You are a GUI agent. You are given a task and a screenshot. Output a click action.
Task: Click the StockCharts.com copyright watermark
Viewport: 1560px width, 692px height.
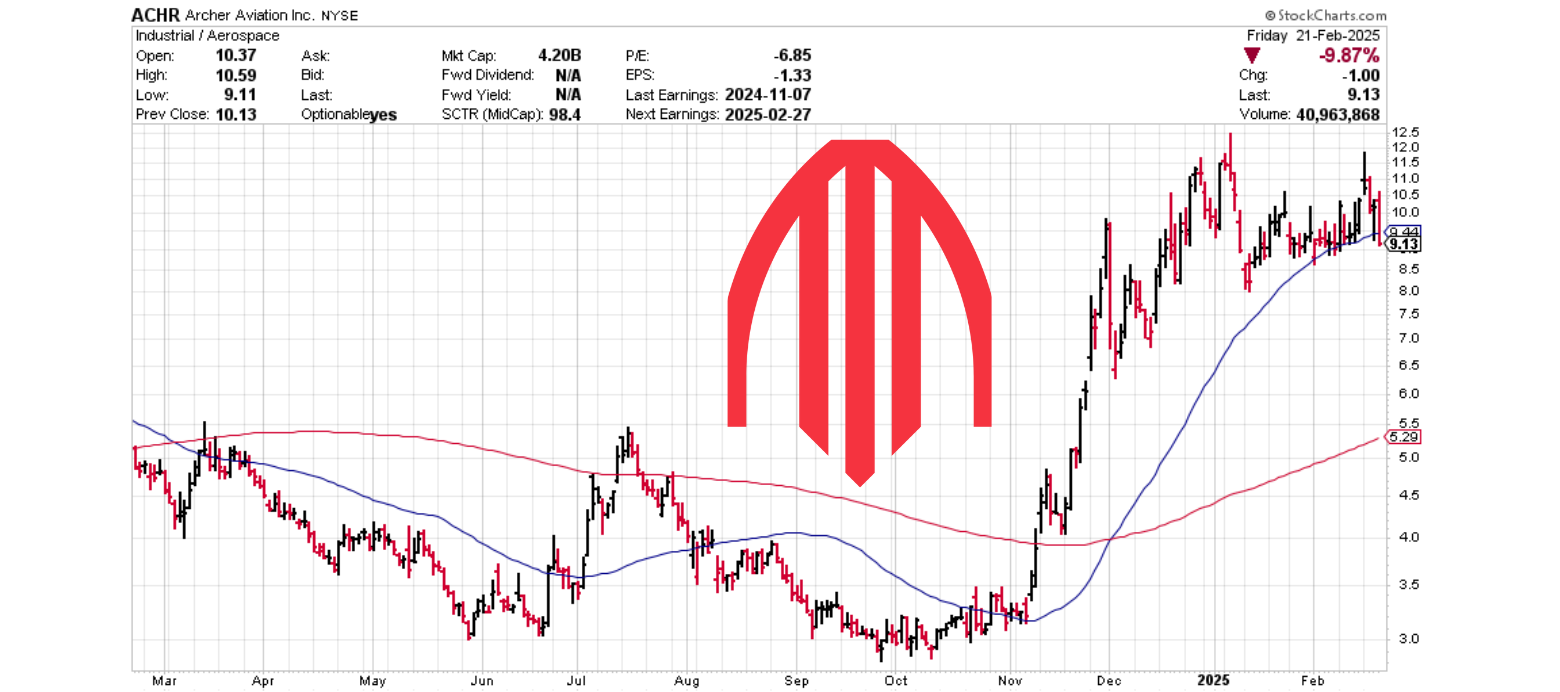coord(1325,15)
